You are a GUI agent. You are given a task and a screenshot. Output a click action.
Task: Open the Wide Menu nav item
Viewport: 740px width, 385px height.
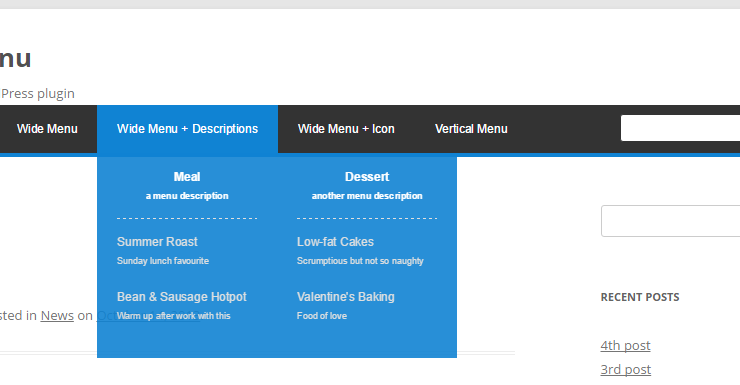coord(47,129)
